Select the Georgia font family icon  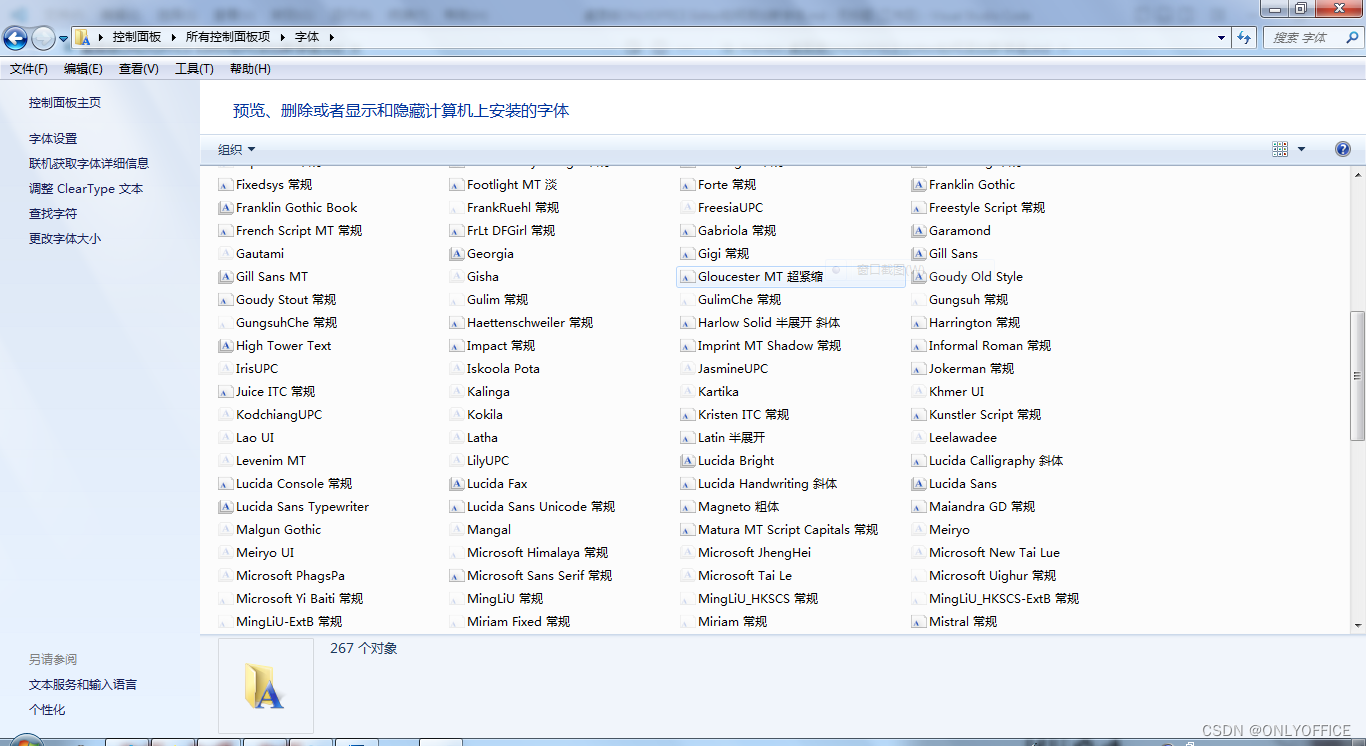[x=456, y=254]
